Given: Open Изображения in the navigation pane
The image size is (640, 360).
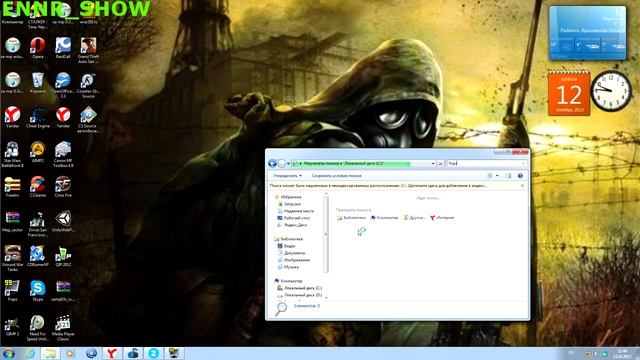Looking at the screenshot, I should tap(297, 260).
